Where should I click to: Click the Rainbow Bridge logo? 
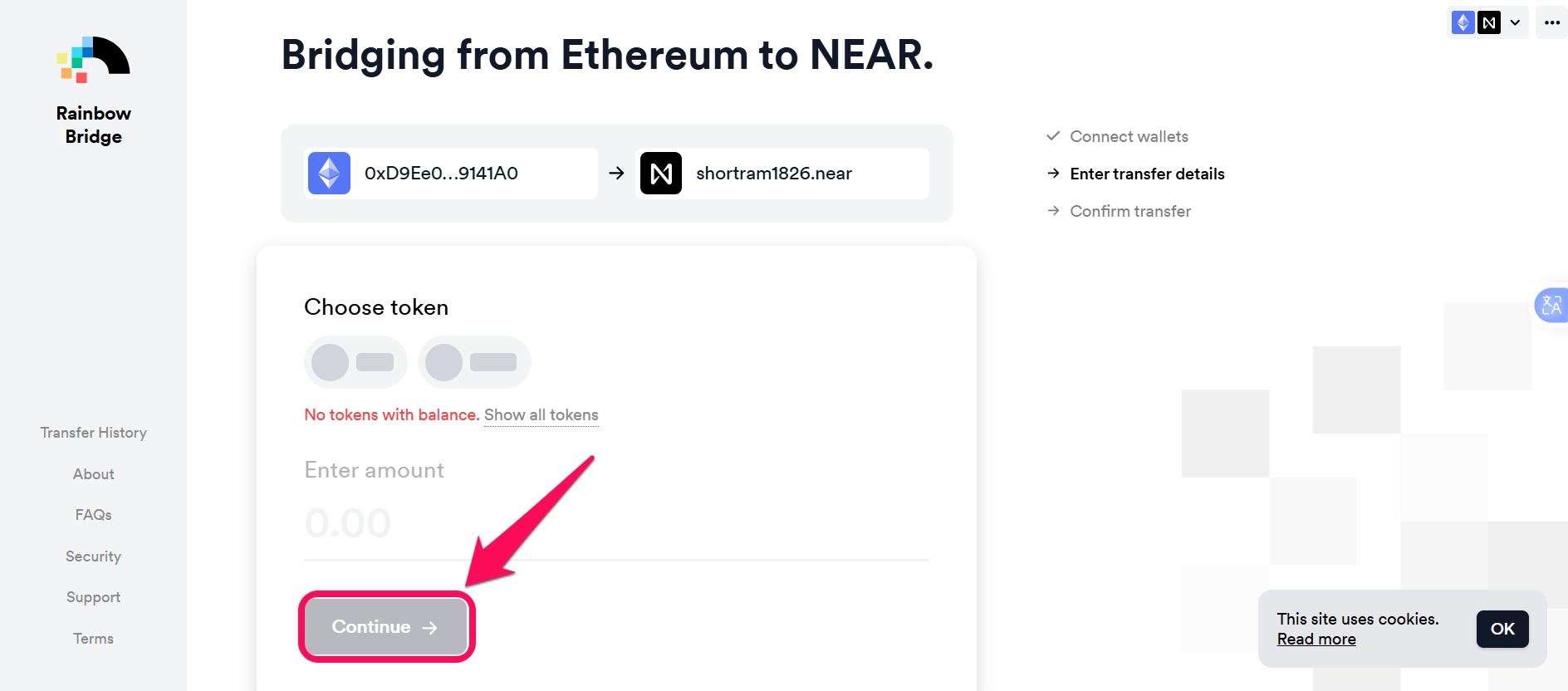[x=93, y=60]
